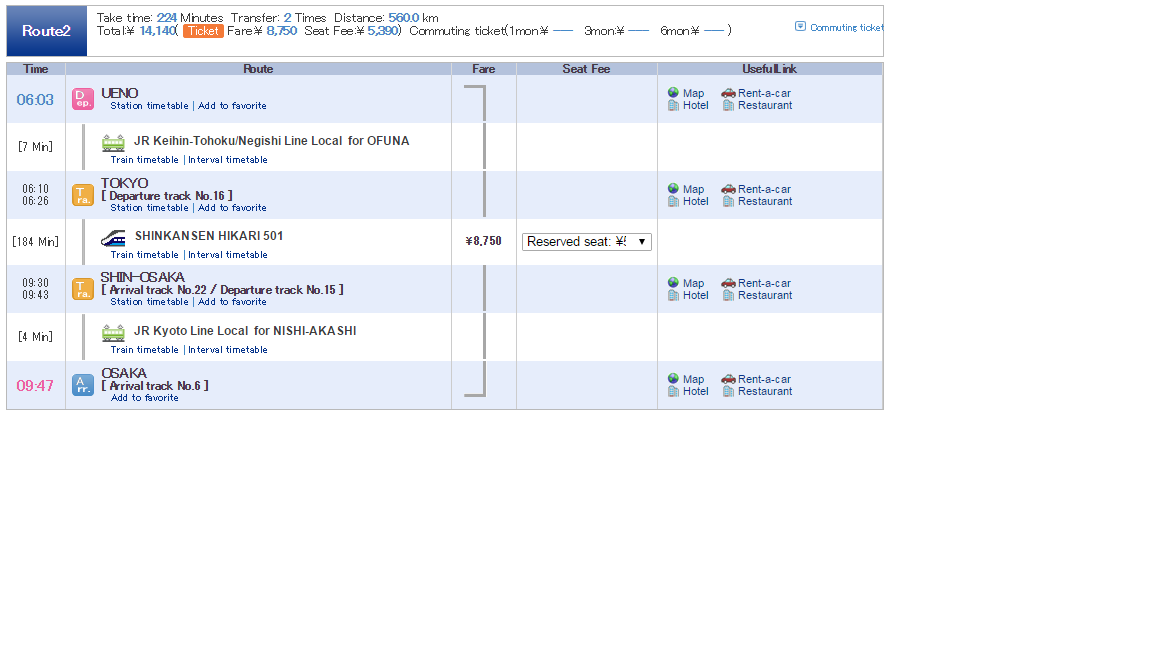Click the Hotel icon in TOKYO row

click(x=673, y=201)
